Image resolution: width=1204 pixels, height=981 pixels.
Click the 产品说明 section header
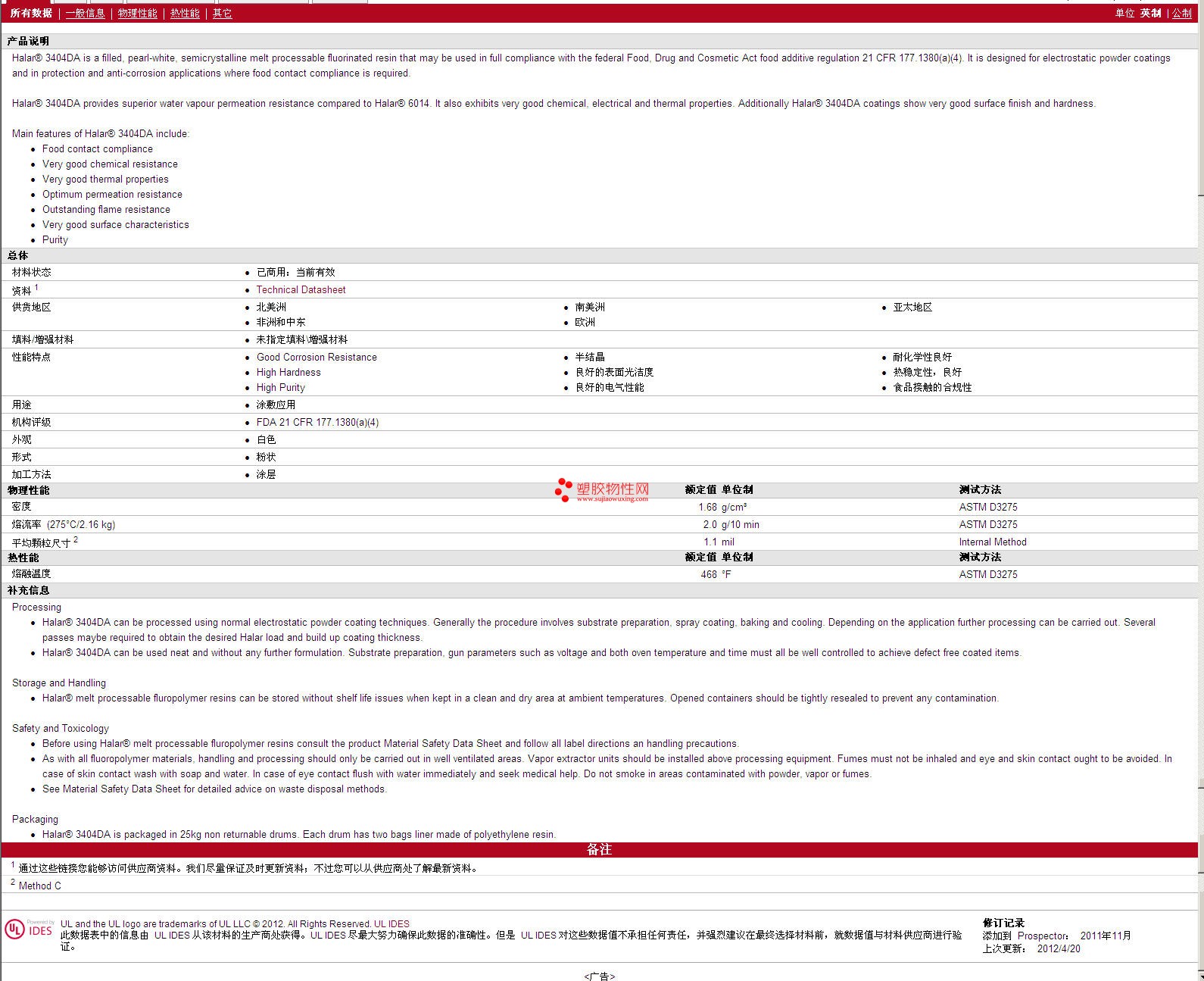click(28, 41)
